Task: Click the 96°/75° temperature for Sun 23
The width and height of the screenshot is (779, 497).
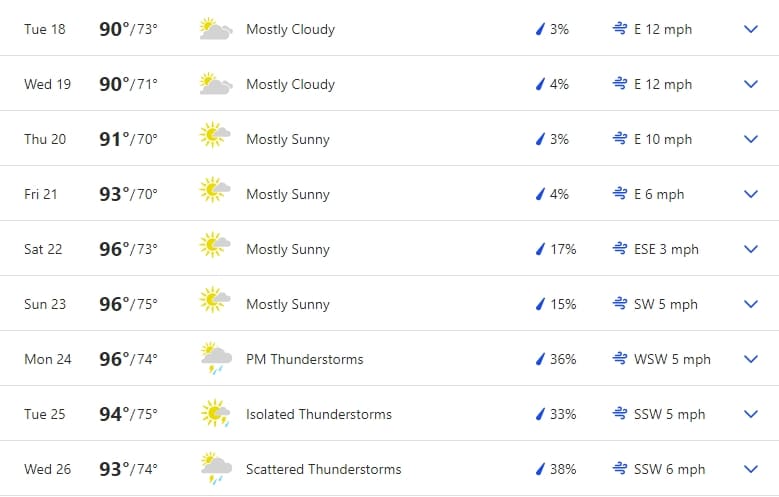Action: point(128,304)
